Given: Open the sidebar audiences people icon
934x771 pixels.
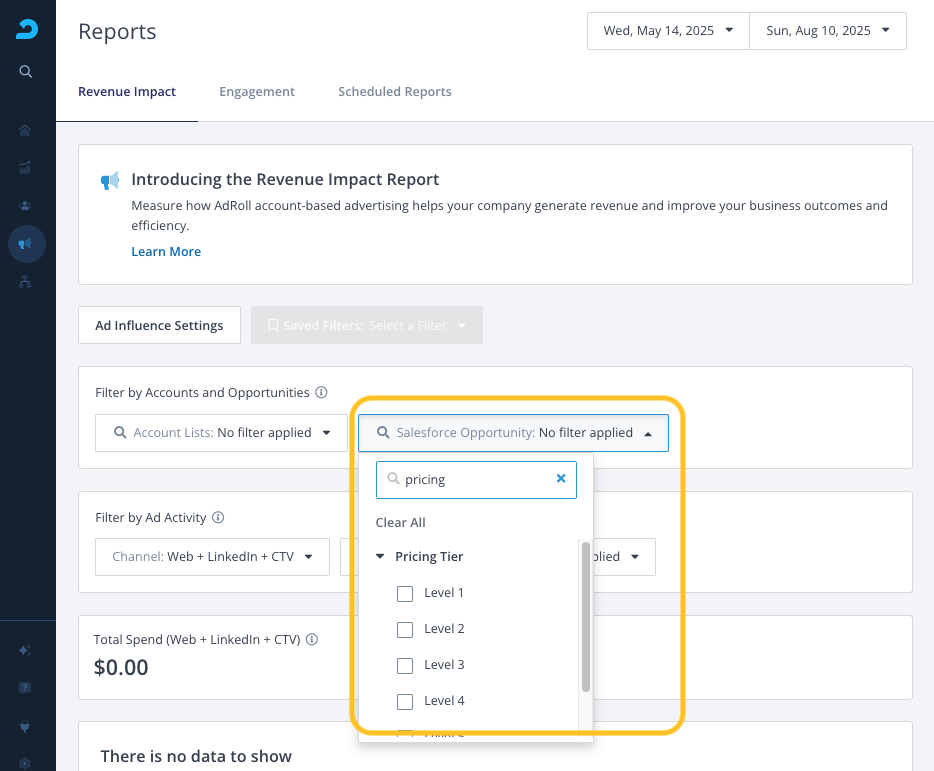Looking at the screenshot, I should point(24,206).
